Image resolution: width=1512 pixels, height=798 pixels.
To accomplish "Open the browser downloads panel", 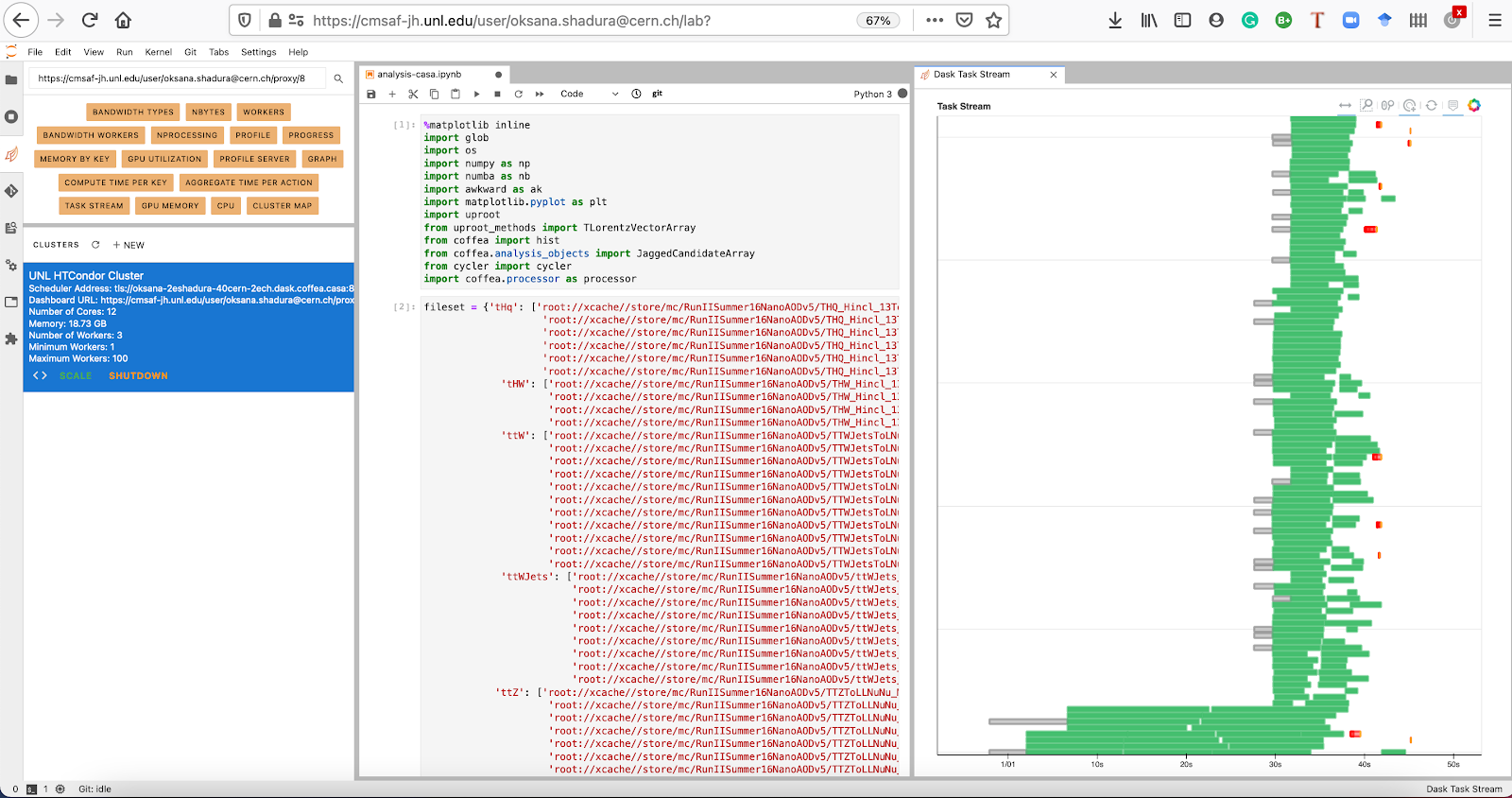I will click(1115, 20).
